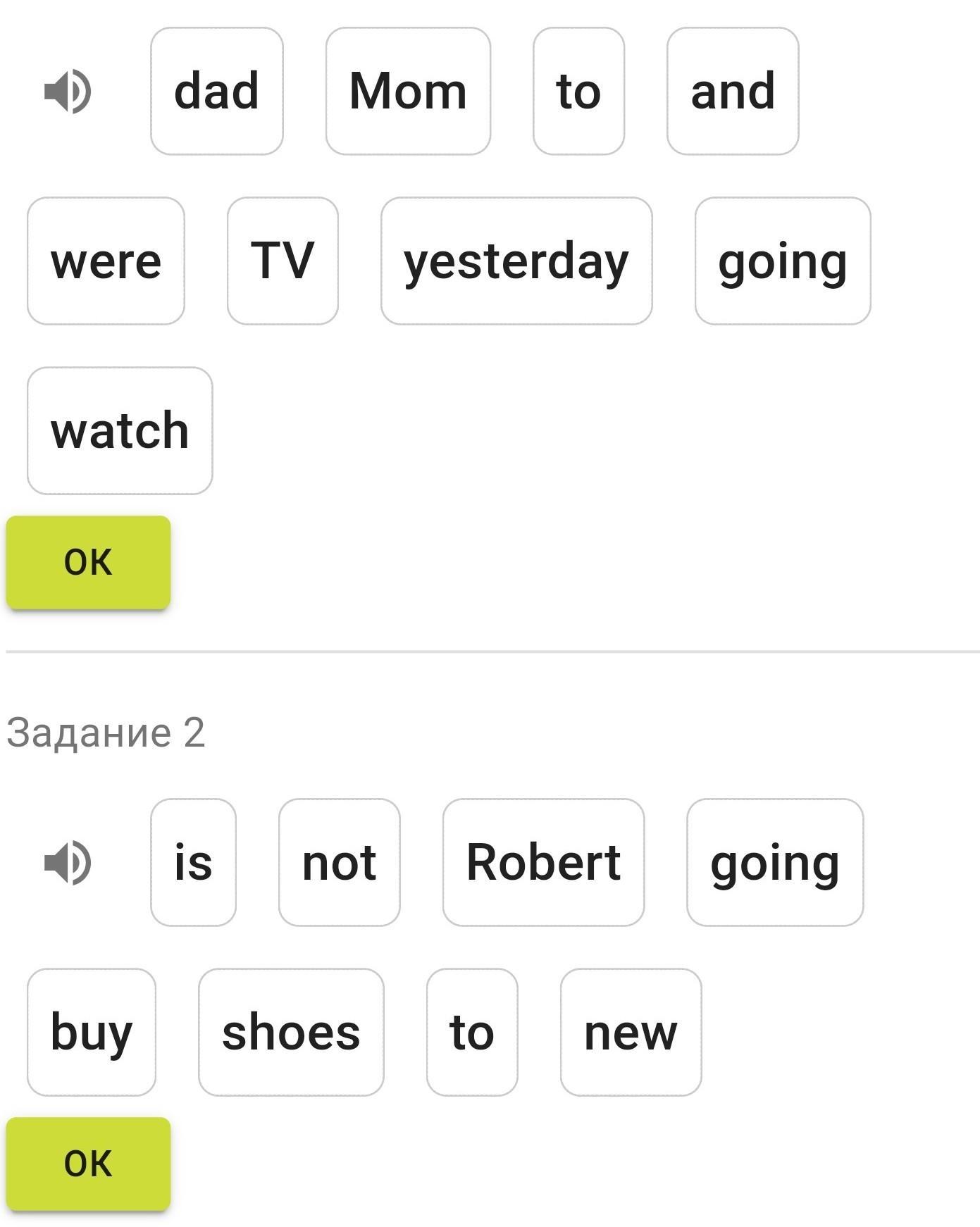Pick the 'buy' word tile
980x1227 pixels.
coord(92,1032)
